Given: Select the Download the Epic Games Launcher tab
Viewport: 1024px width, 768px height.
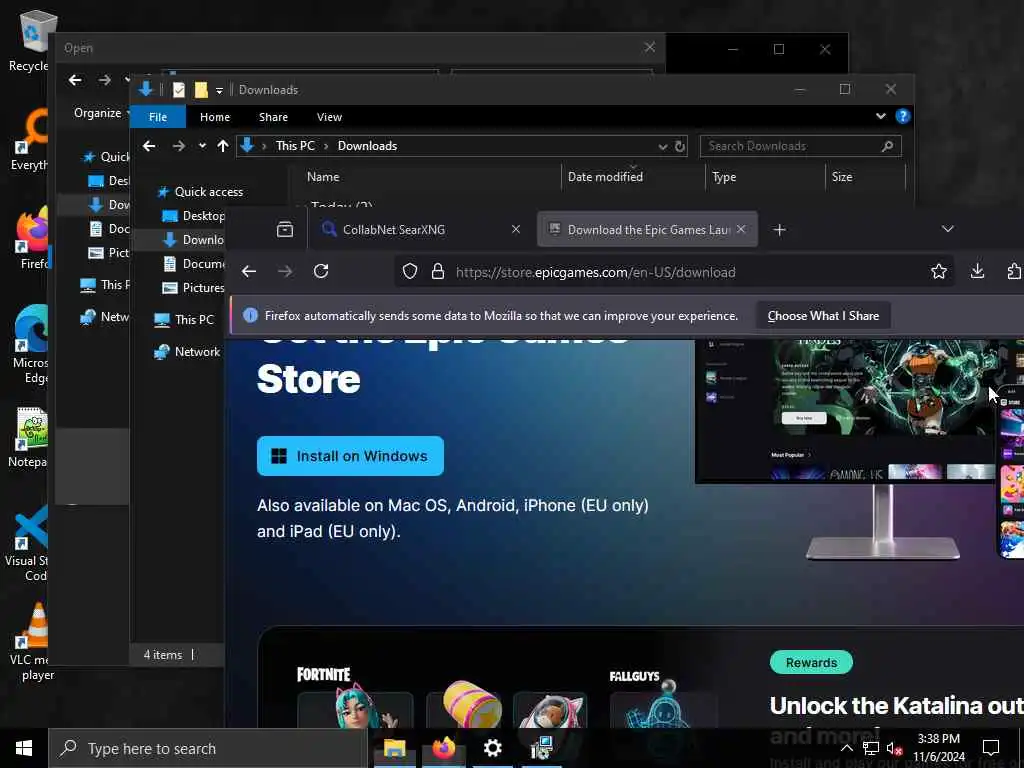Looking at the screenshot, I should coord(647,229).
